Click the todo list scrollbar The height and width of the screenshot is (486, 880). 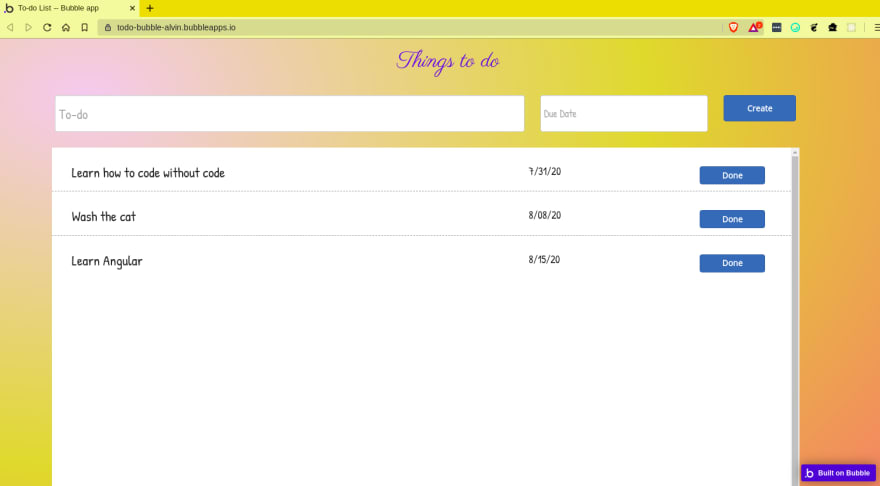795,320
